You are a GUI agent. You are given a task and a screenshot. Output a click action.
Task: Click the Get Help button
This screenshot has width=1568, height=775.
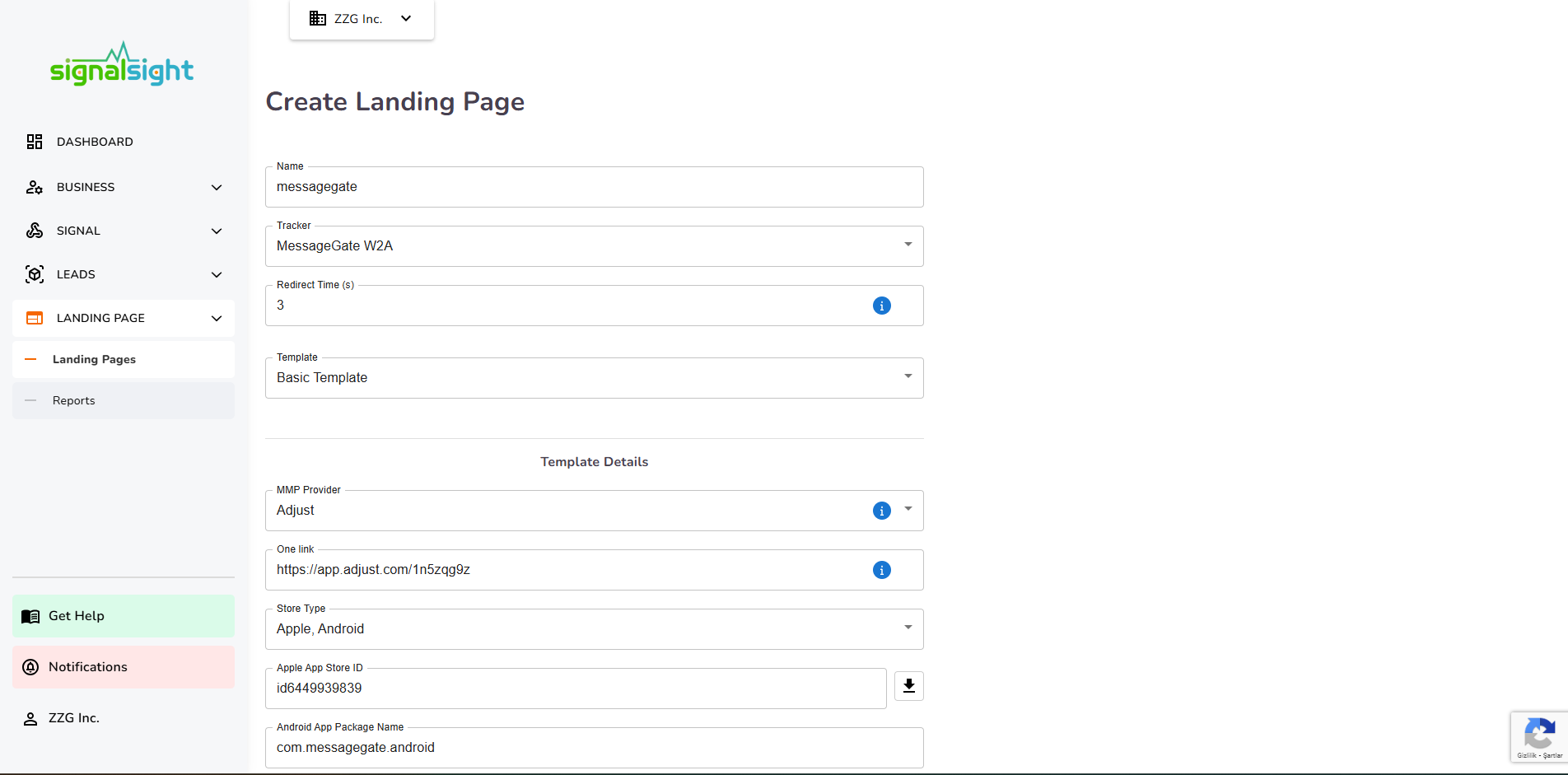pos(124,616)
